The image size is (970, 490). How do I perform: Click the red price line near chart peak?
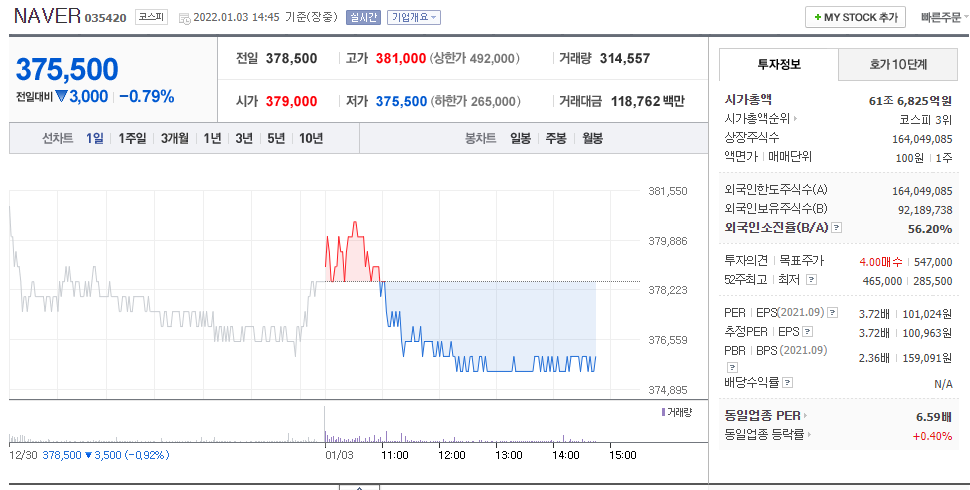(x=355, y=224)
